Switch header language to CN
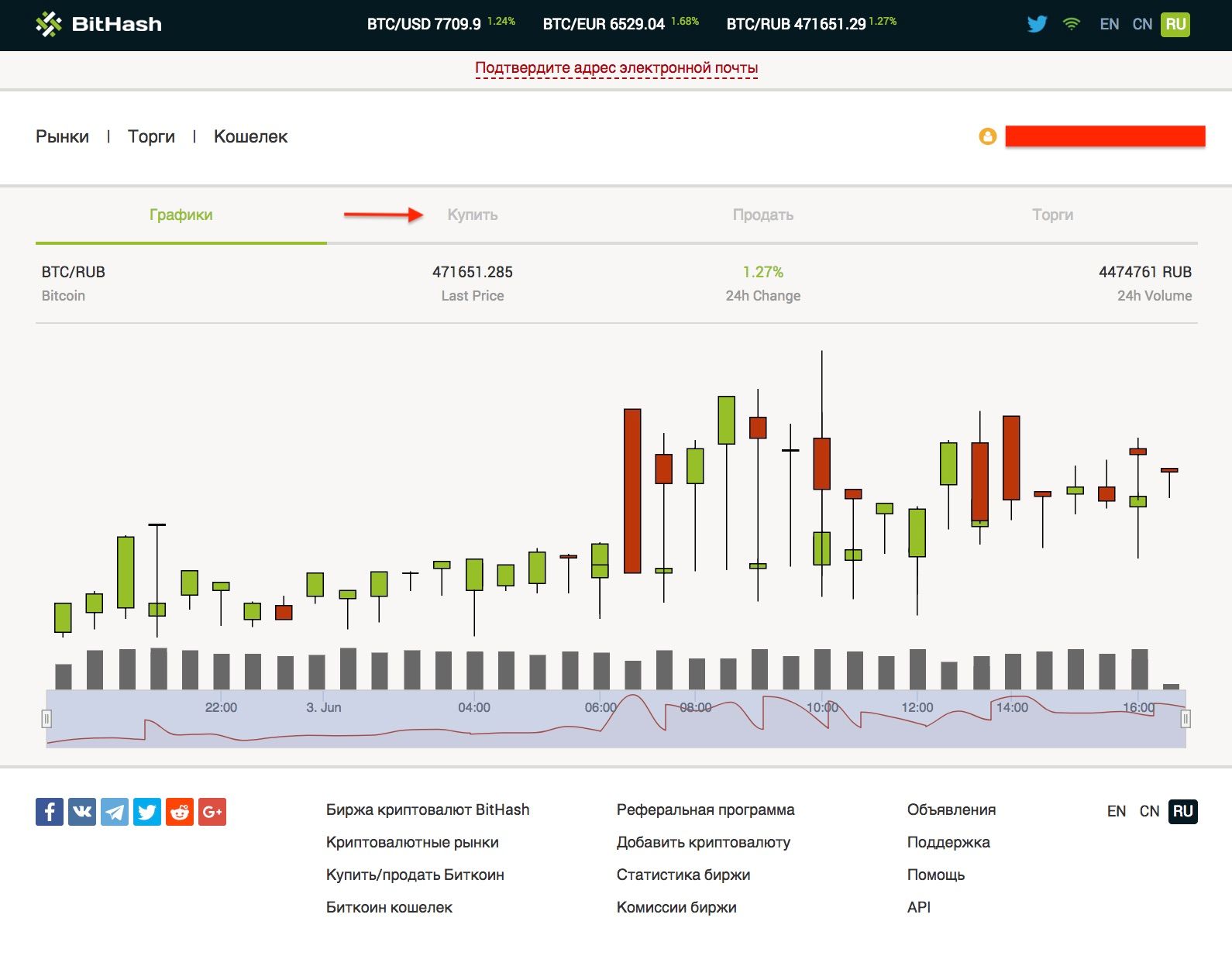 point(1142,24)
